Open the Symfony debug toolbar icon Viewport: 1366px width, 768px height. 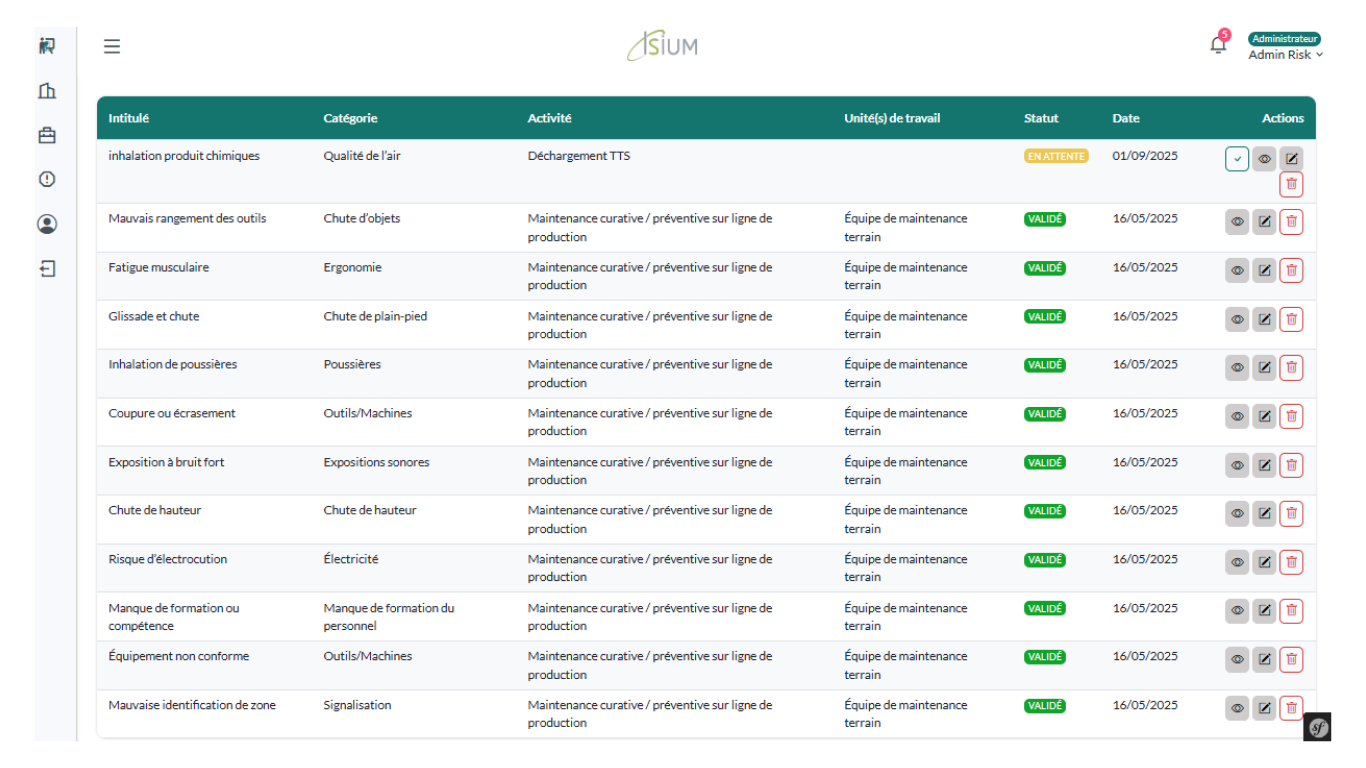(x=1317, y=727)
